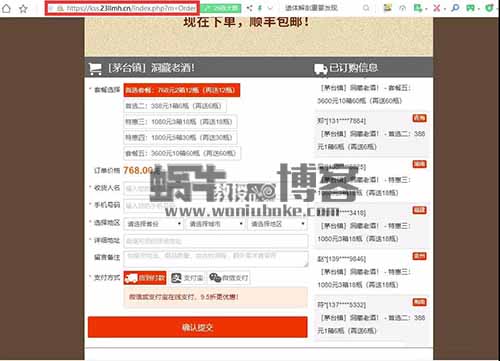Open the yellow-green extension icon in toolbar
This screenshot has height=361, width=500.
387,8
